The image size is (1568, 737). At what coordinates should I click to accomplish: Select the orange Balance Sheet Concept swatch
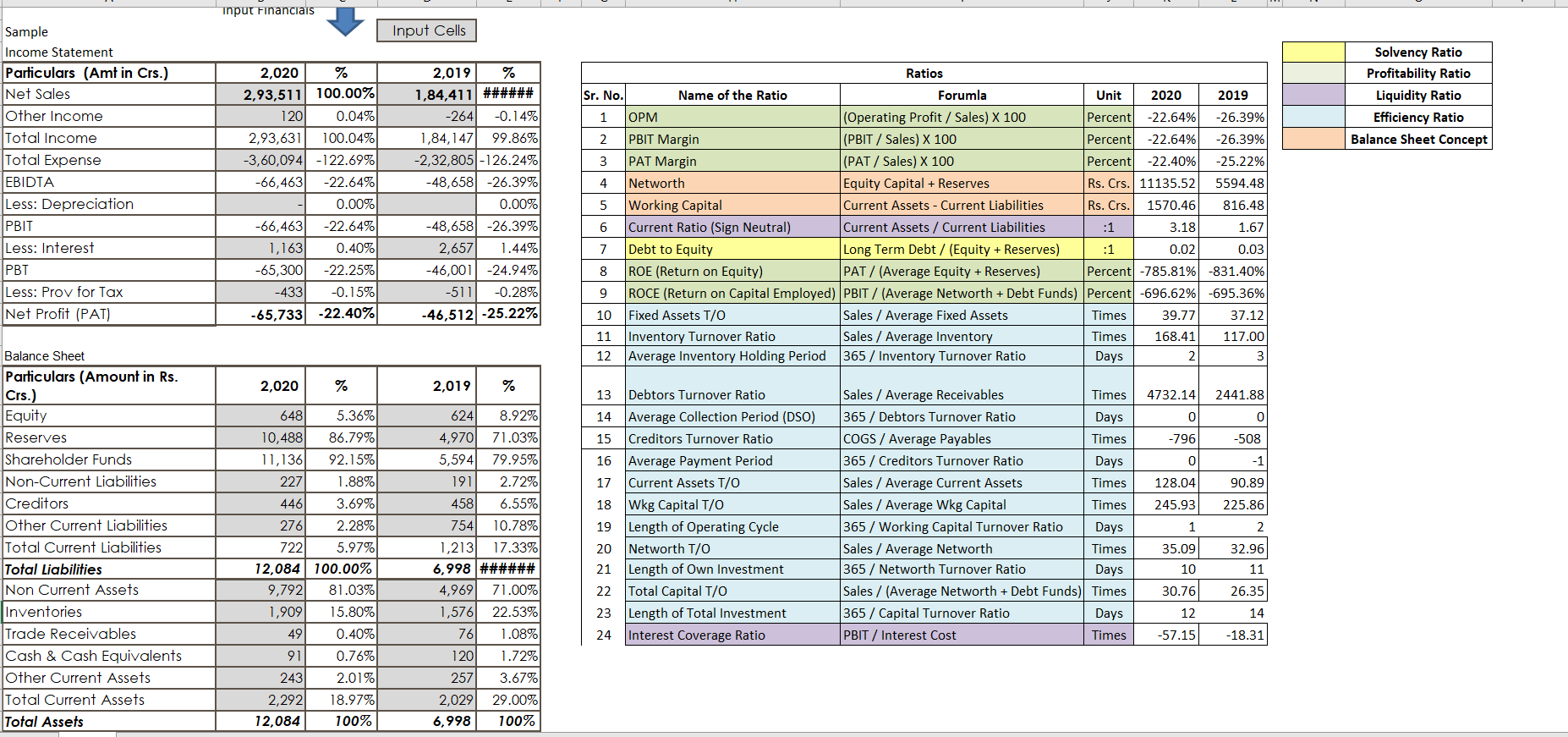pos(1313,139)
